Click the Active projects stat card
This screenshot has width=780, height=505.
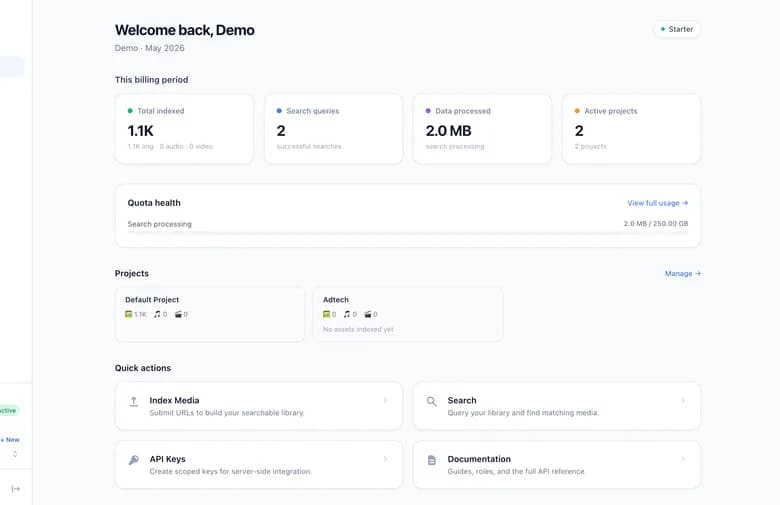(x=631, y=129)
